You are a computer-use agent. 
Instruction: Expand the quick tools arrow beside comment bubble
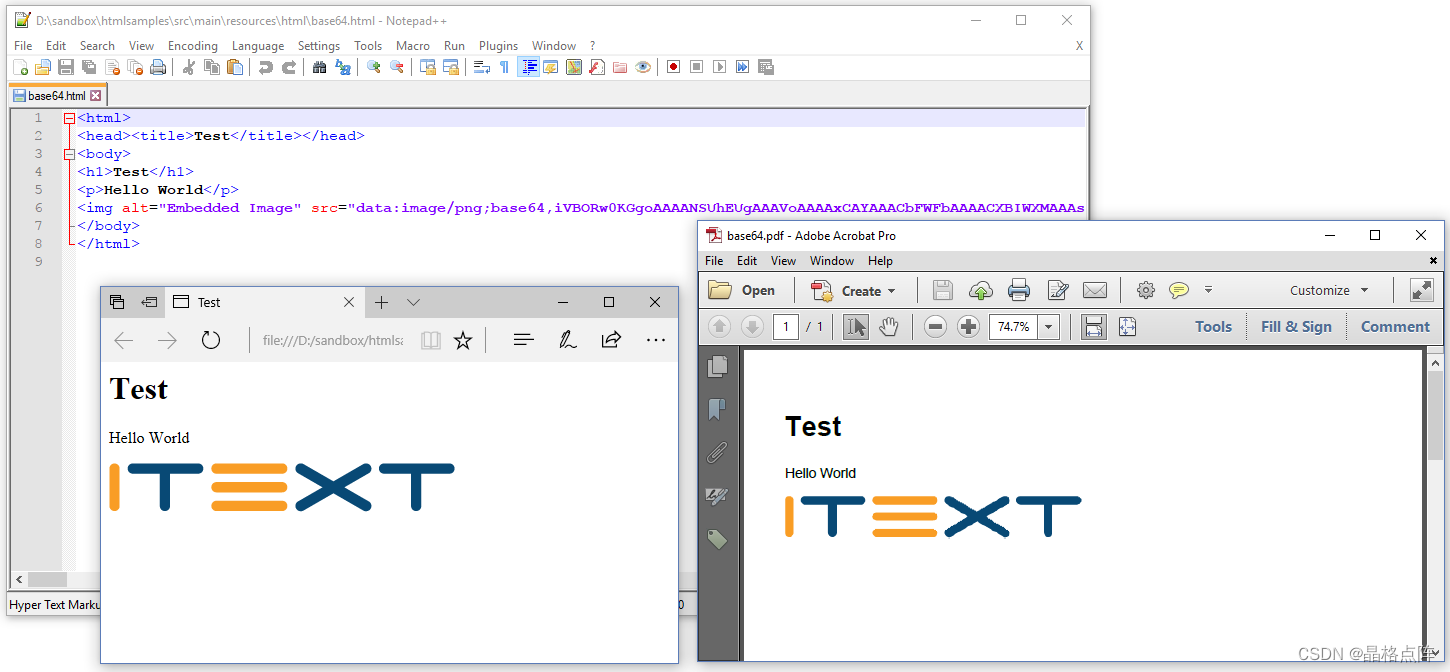(1208, 290)
